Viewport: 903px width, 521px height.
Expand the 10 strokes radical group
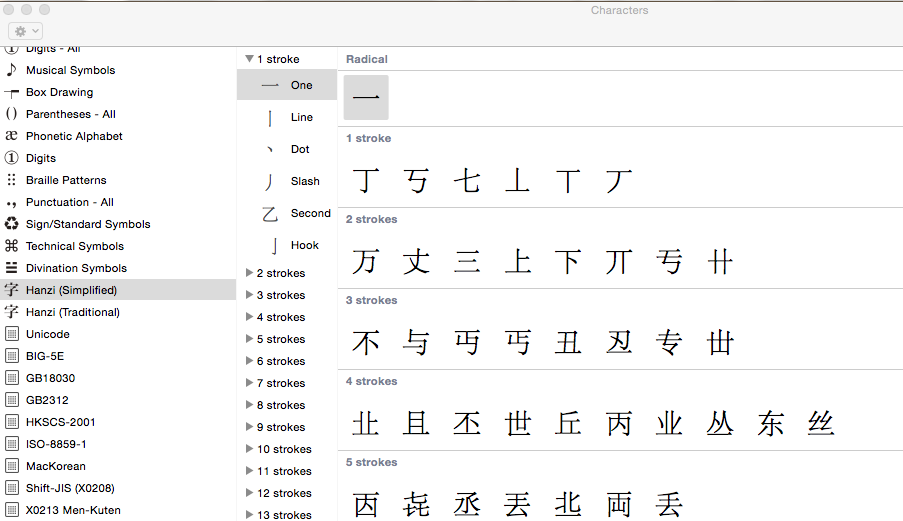[249, 449]
